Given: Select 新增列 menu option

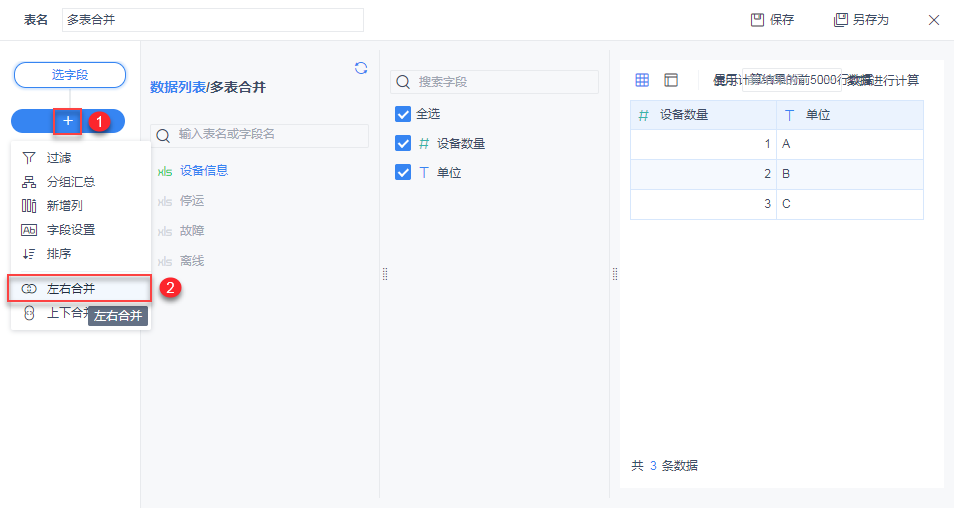Looking at the screenshot, I should 64,206.
